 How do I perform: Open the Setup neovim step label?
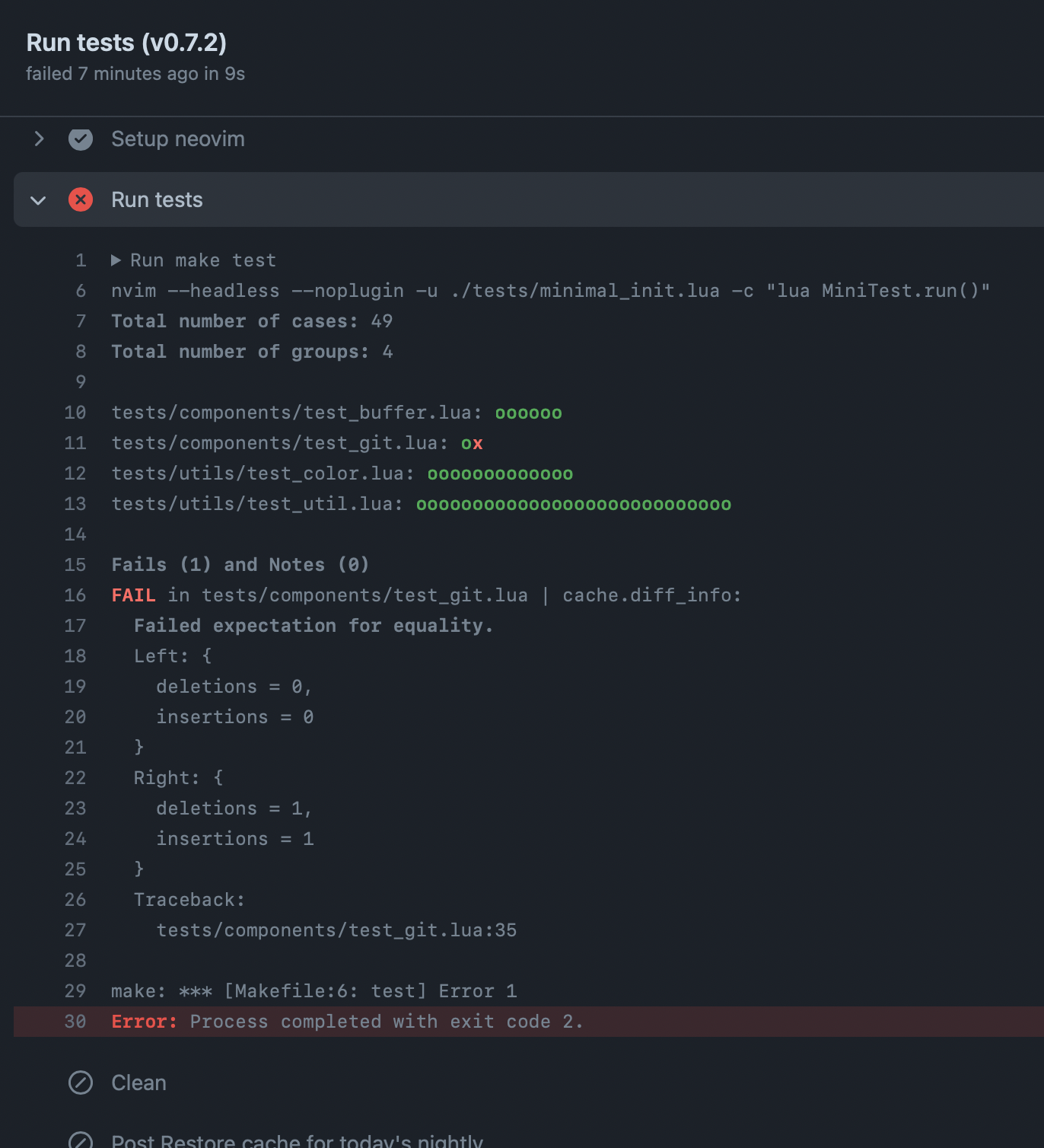coord(178,139)
